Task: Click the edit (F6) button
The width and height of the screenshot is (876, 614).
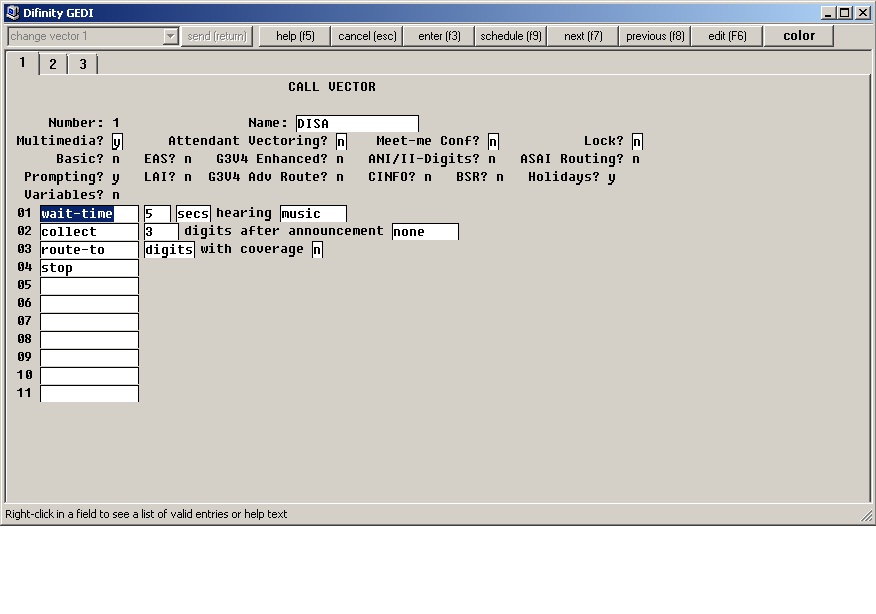Action: click(x=727, y=36)
